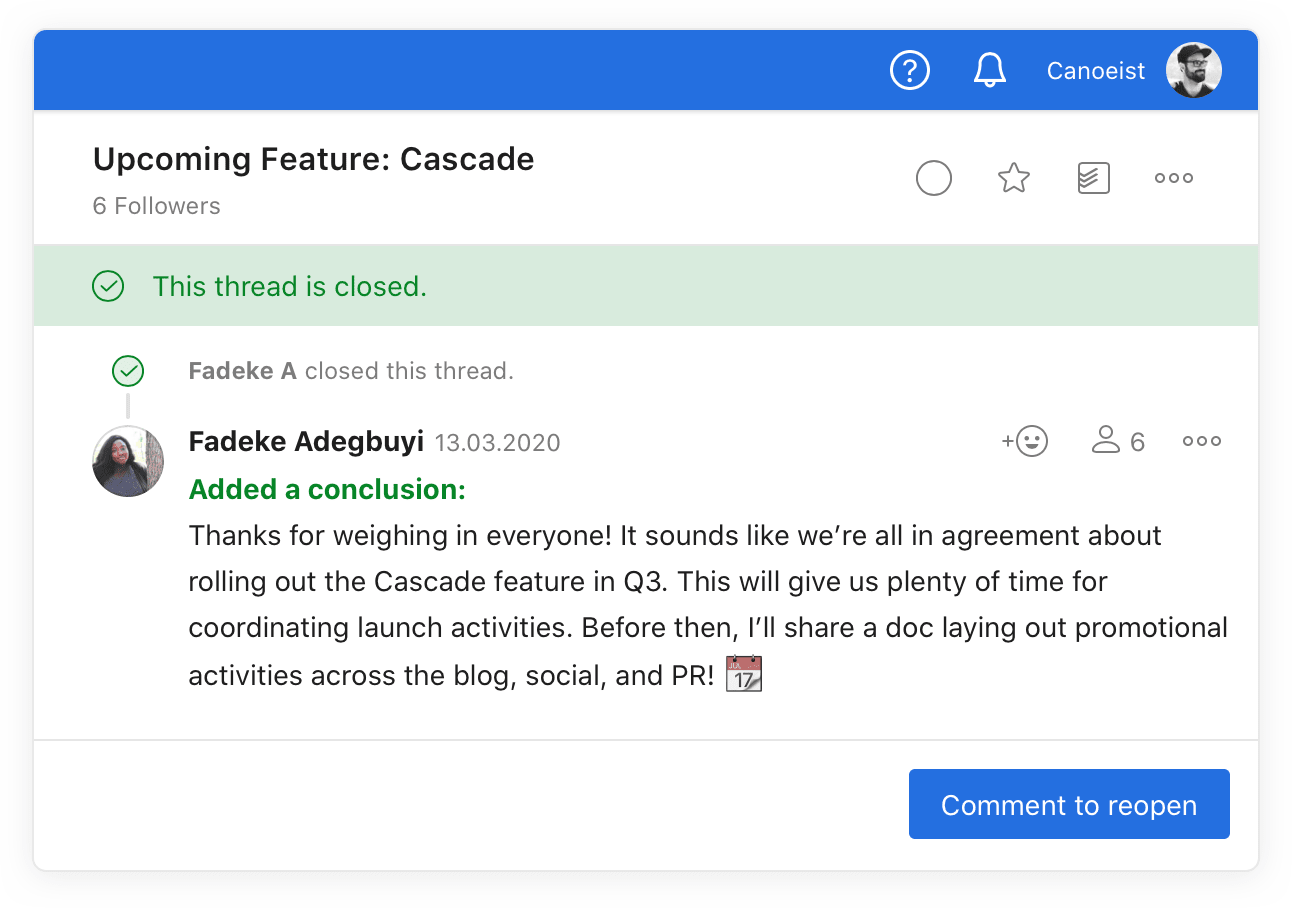Click the calendar emoji in the conclusion text
The image size is (1292, 908).
pyautogui.click(x=743, y=672)
